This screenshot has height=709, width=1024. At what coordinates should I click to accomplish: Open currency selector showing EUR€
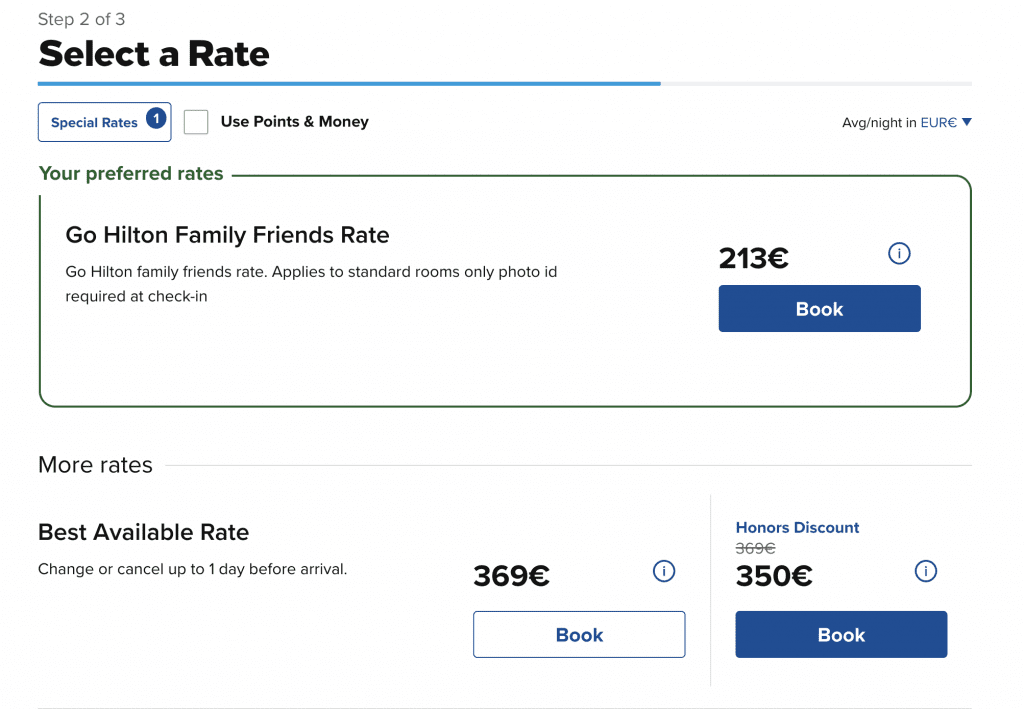(x=946, y=122)
